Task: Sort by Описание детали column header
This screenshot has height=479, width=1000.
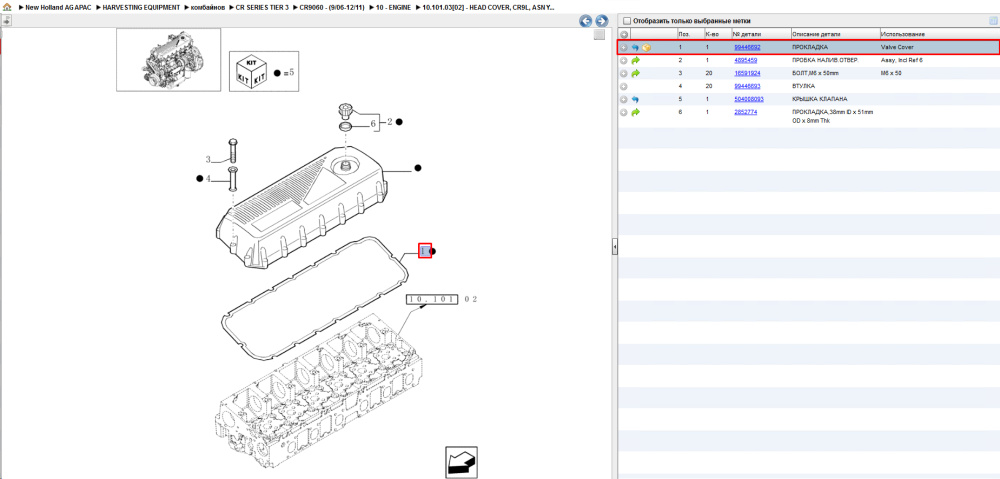Action: pos(816,34)
